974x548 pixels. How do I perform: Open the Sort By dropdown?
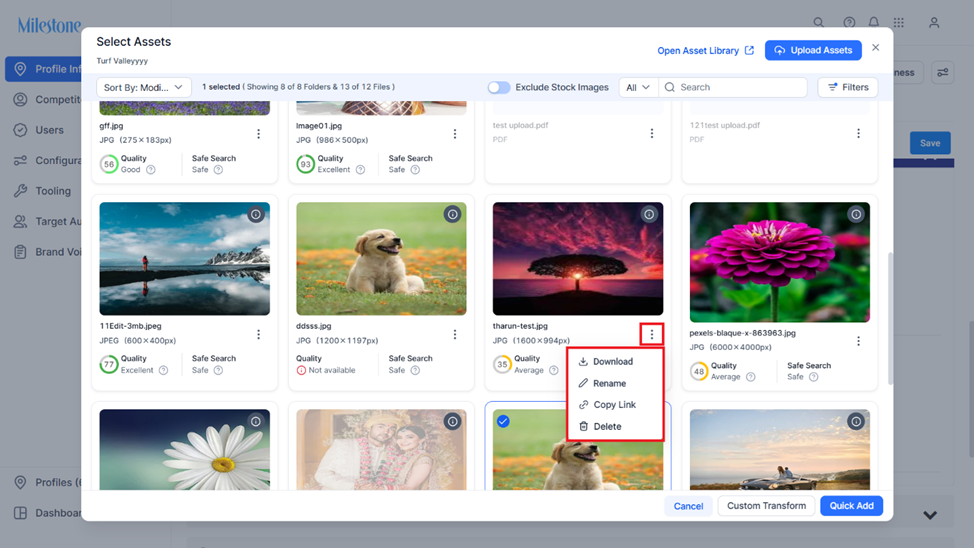[143, 87]
